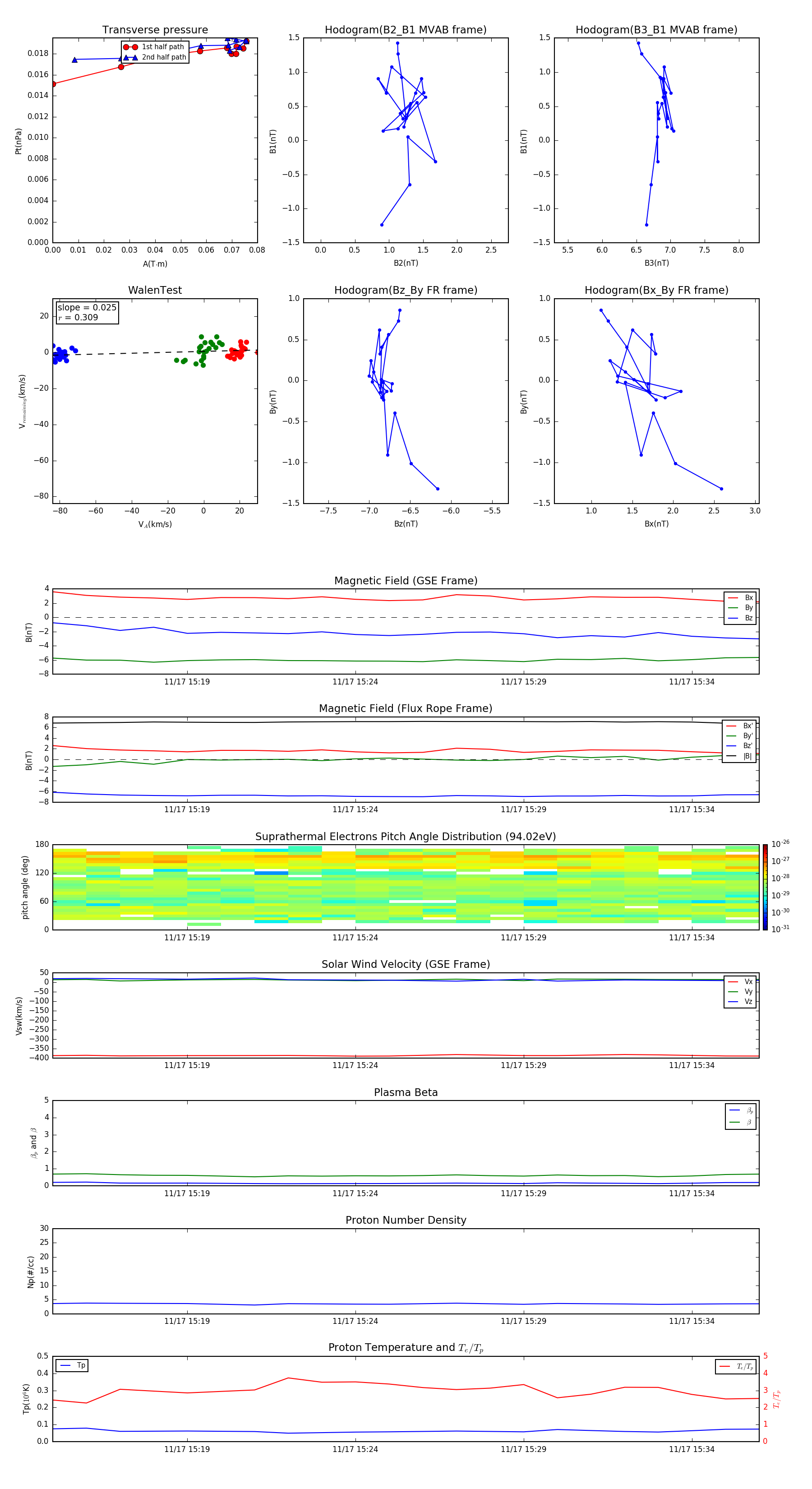Click the Vz legend entry in velocity plot
Viewport: 812px width, 1489px height.
[740, 1001]
